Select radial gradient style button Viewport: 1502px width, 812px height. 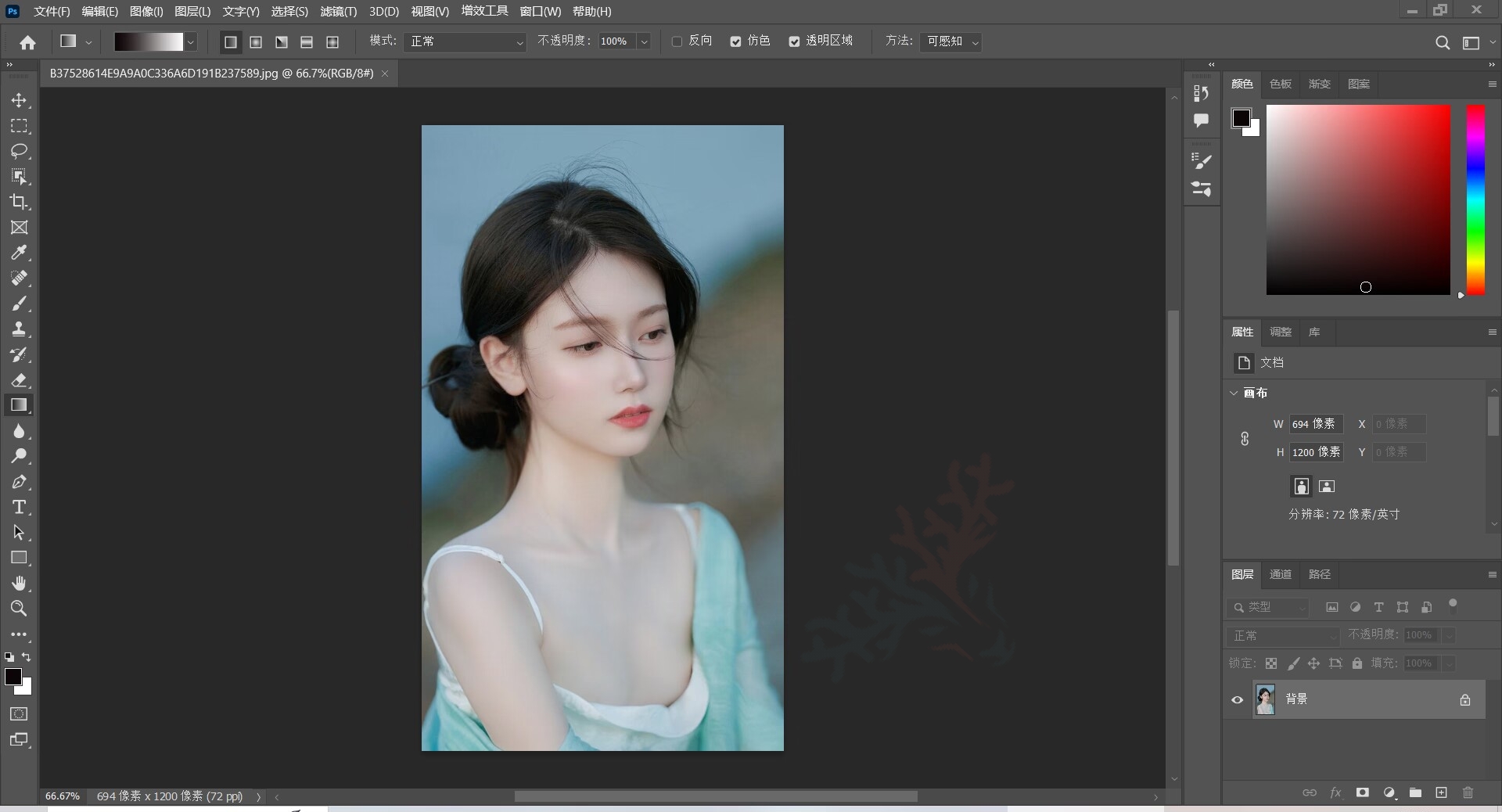256,42
